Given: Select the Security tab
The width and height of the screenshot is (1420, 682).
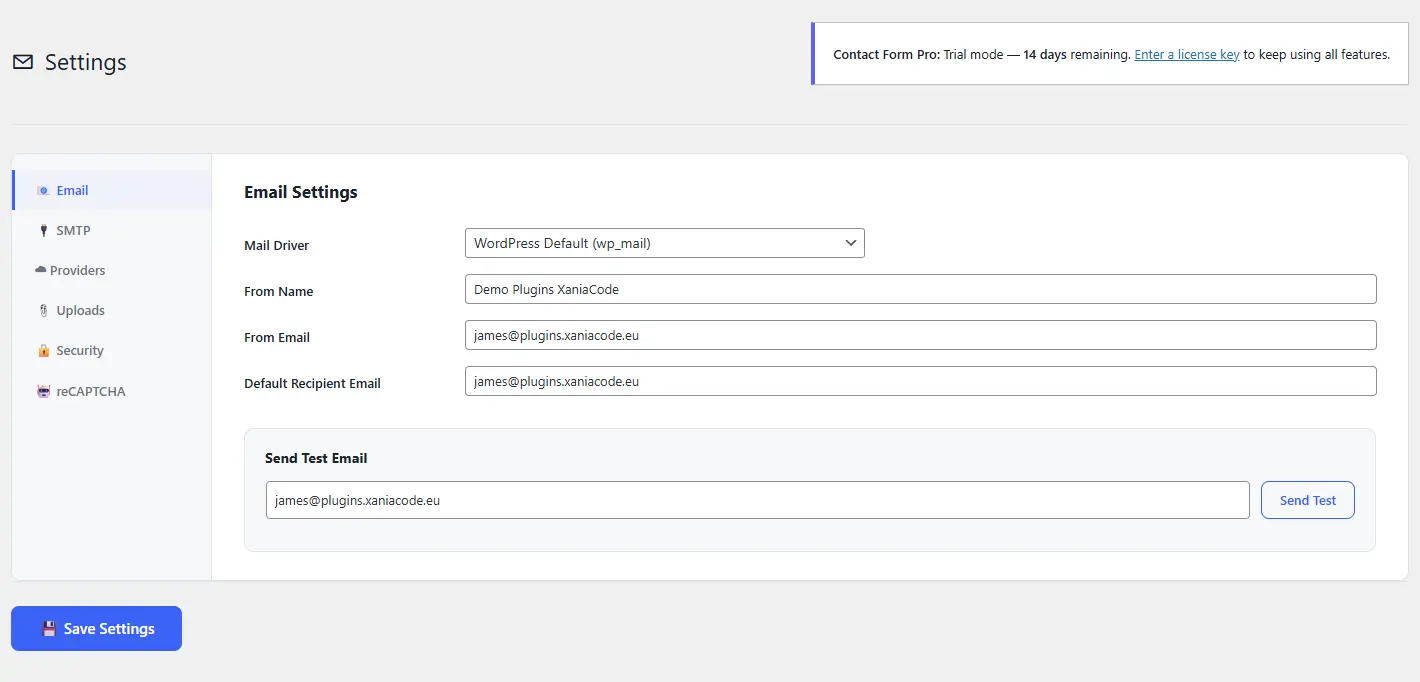Looking at the screenshot, I should click(112, 350).
